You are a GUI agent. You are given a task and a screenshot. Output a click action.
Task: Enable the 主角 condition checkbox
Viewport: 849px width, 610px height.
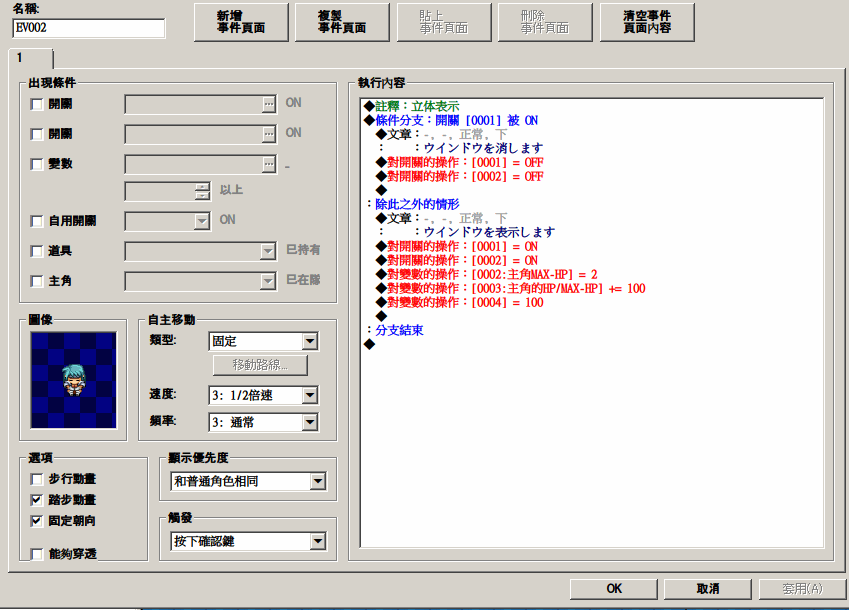pos(37,281)
